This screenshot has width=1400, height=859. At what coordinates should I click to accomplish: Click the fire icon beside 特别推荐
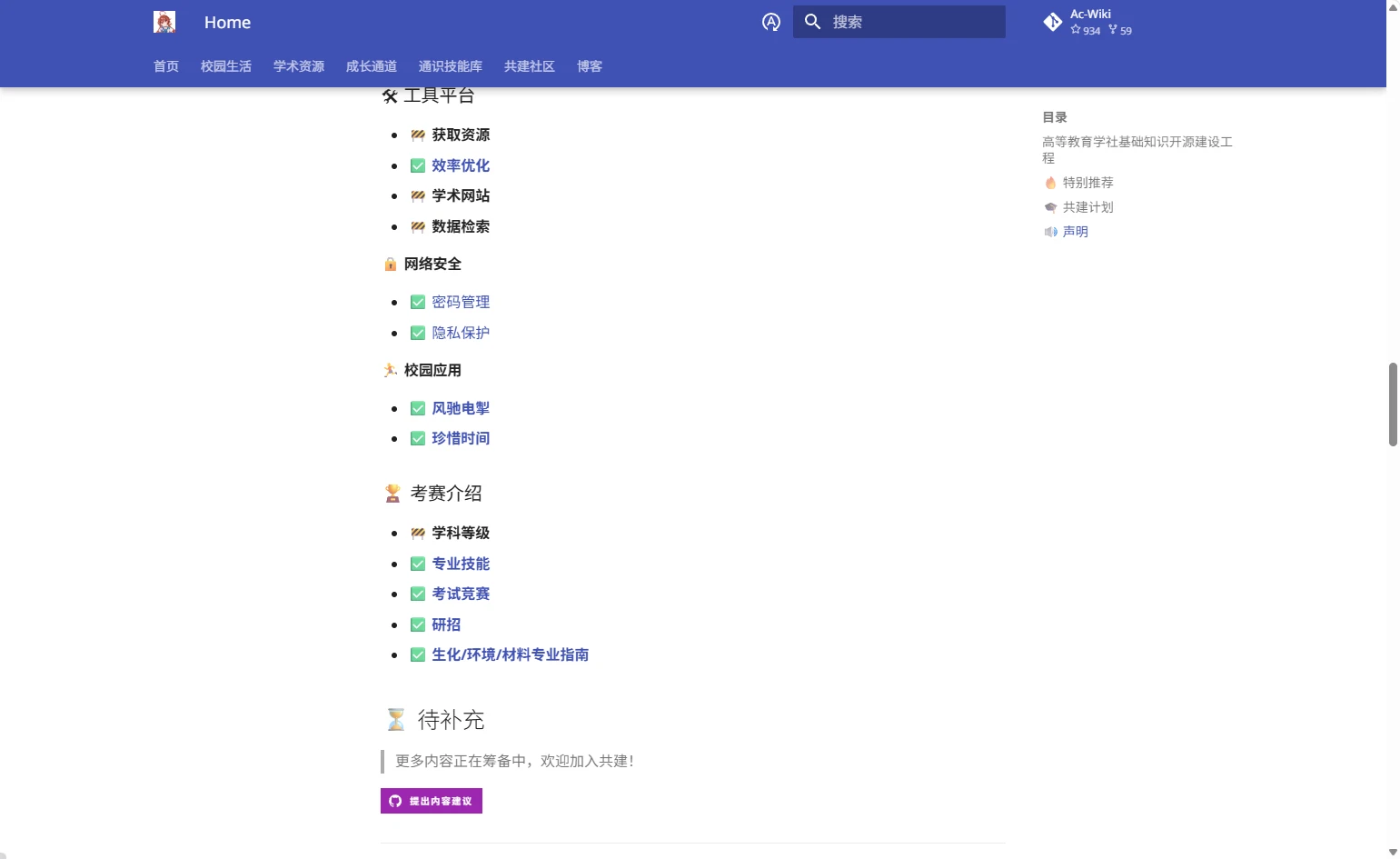(1050, 183)
